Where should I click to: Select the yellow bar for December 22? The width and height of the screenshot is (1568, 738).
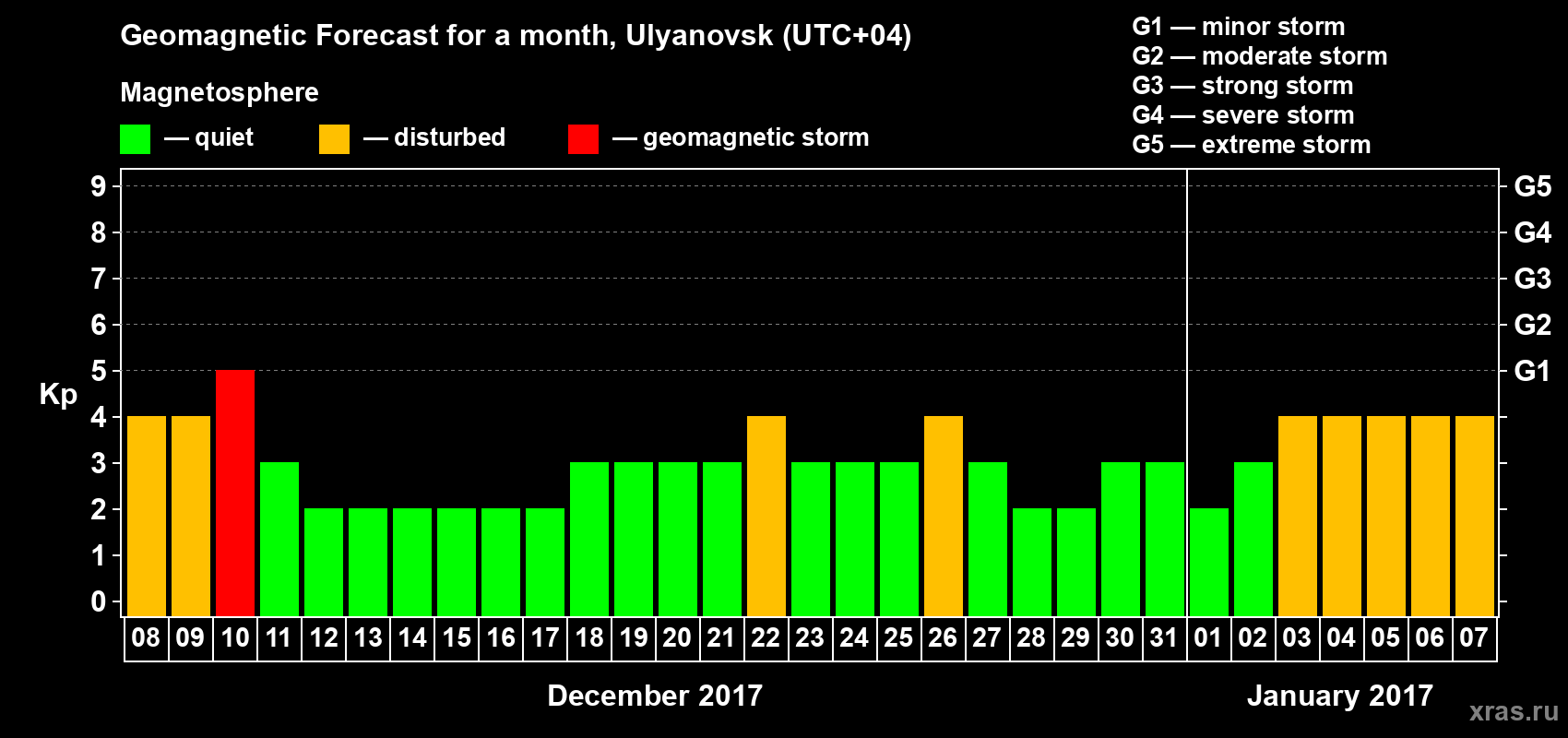coord(766,516)
